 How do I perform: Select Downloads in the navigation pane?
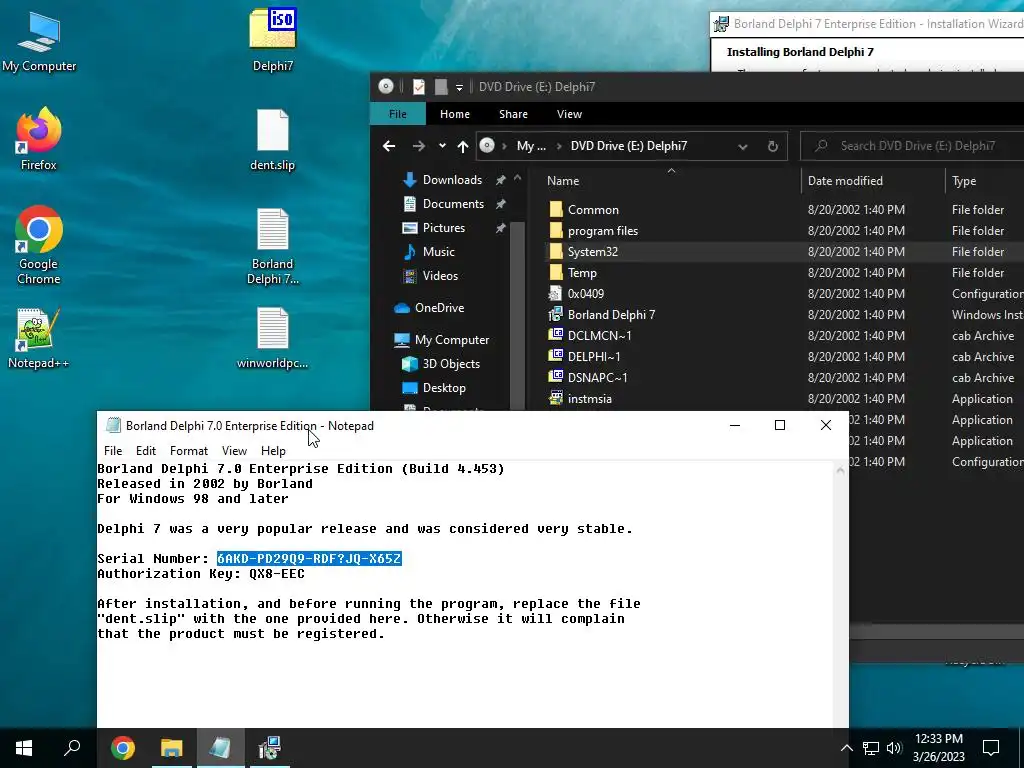click(x=452, y=180)
